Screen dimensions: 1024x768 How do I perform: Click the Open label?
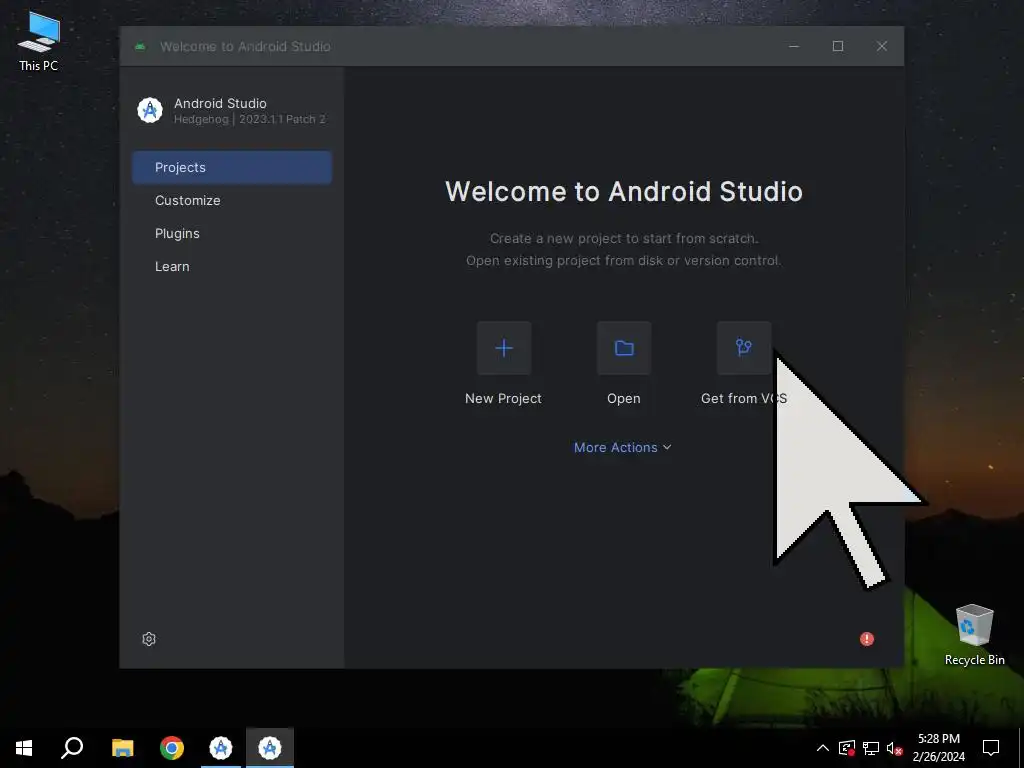coord(624,398)
